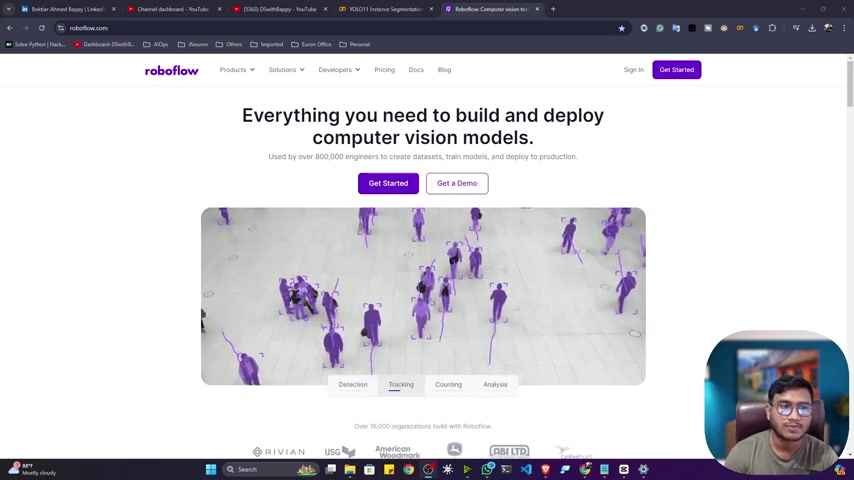Click the Roboflow logo in the header
Viewport: 854px width, 480px height.
172,70
